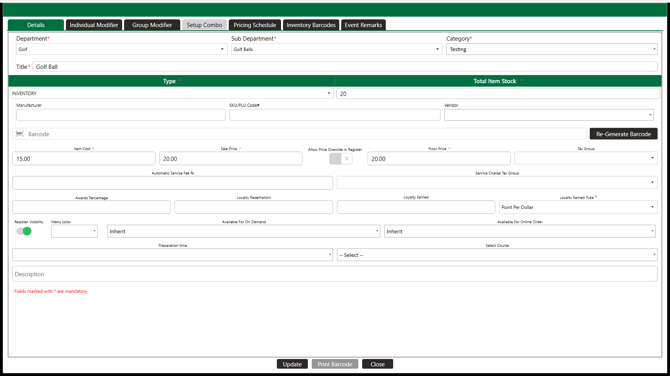This screenshot has height=376, width=670.
Task: Expand Available For On Demand dropdown
Action: [244, 231]
